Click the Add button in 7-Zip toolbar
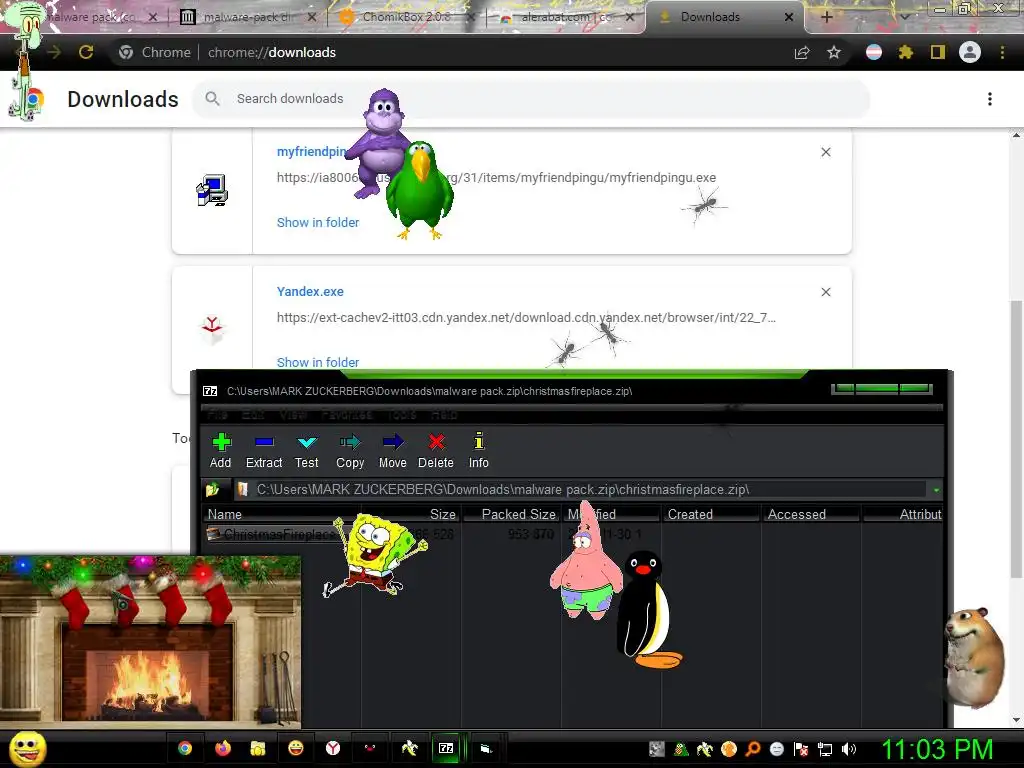The height and width of the screenshot is (768, 1024). tap(221, 451)
